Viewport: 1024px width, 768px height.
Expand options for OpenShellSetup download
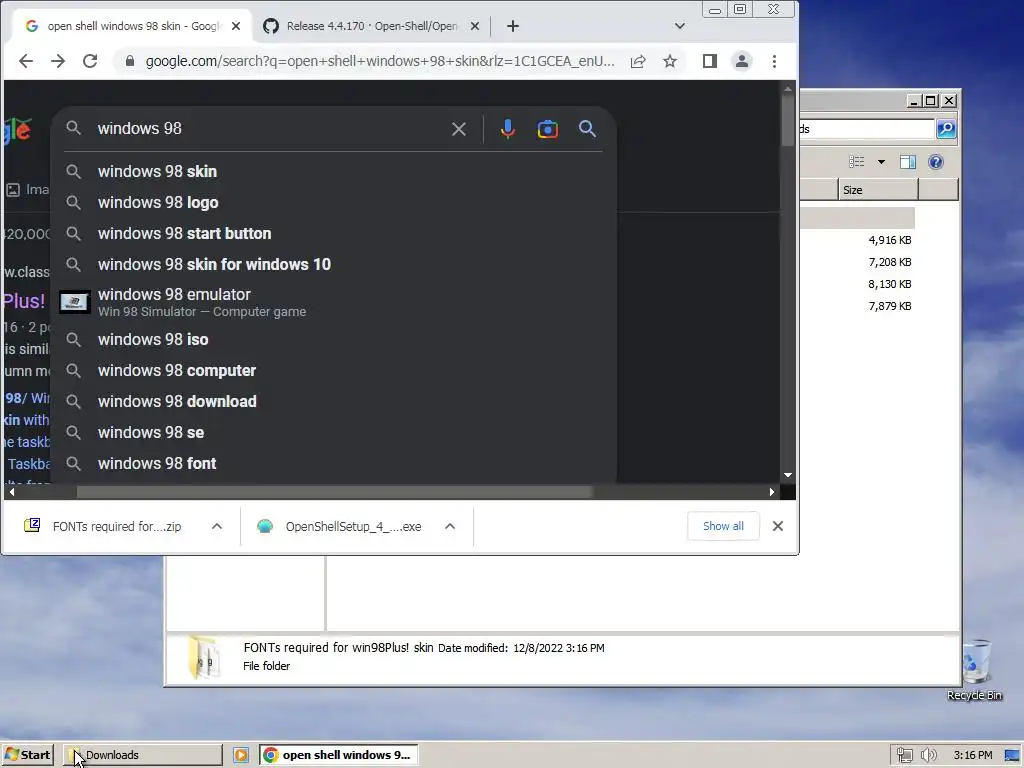pos(450,526)
